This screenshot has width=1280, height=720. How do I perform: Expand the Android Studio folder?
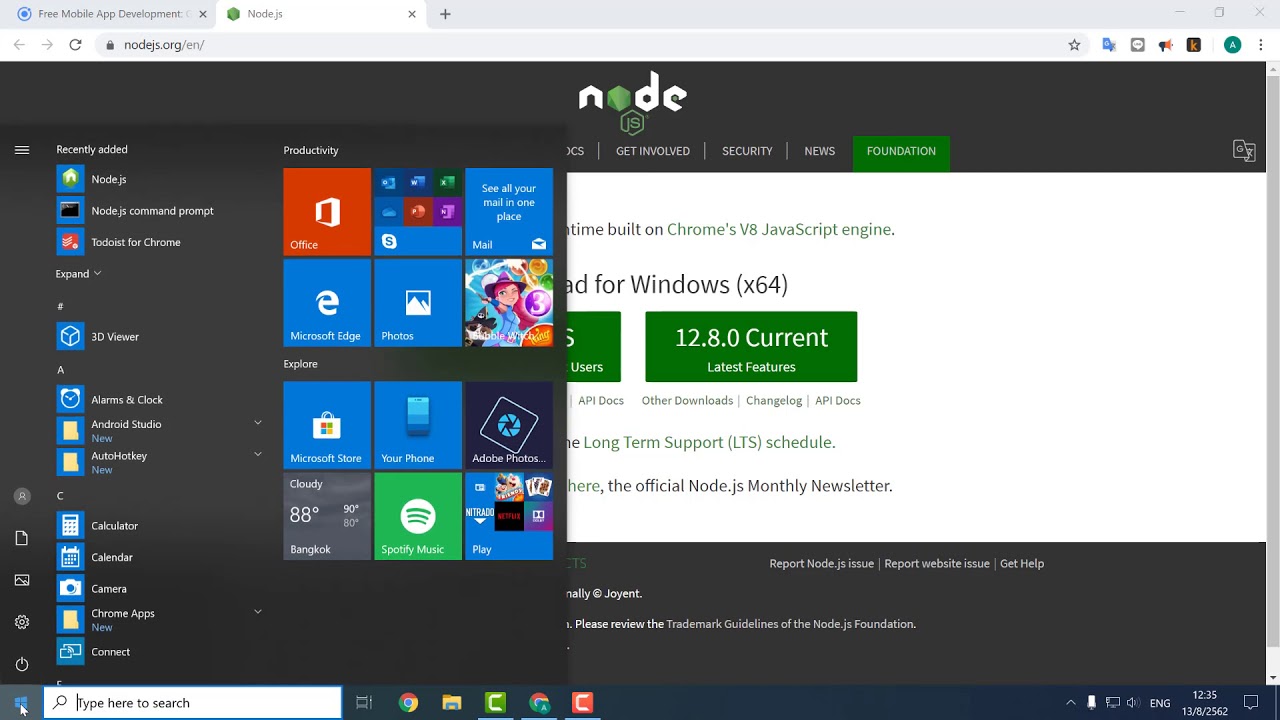258,423
